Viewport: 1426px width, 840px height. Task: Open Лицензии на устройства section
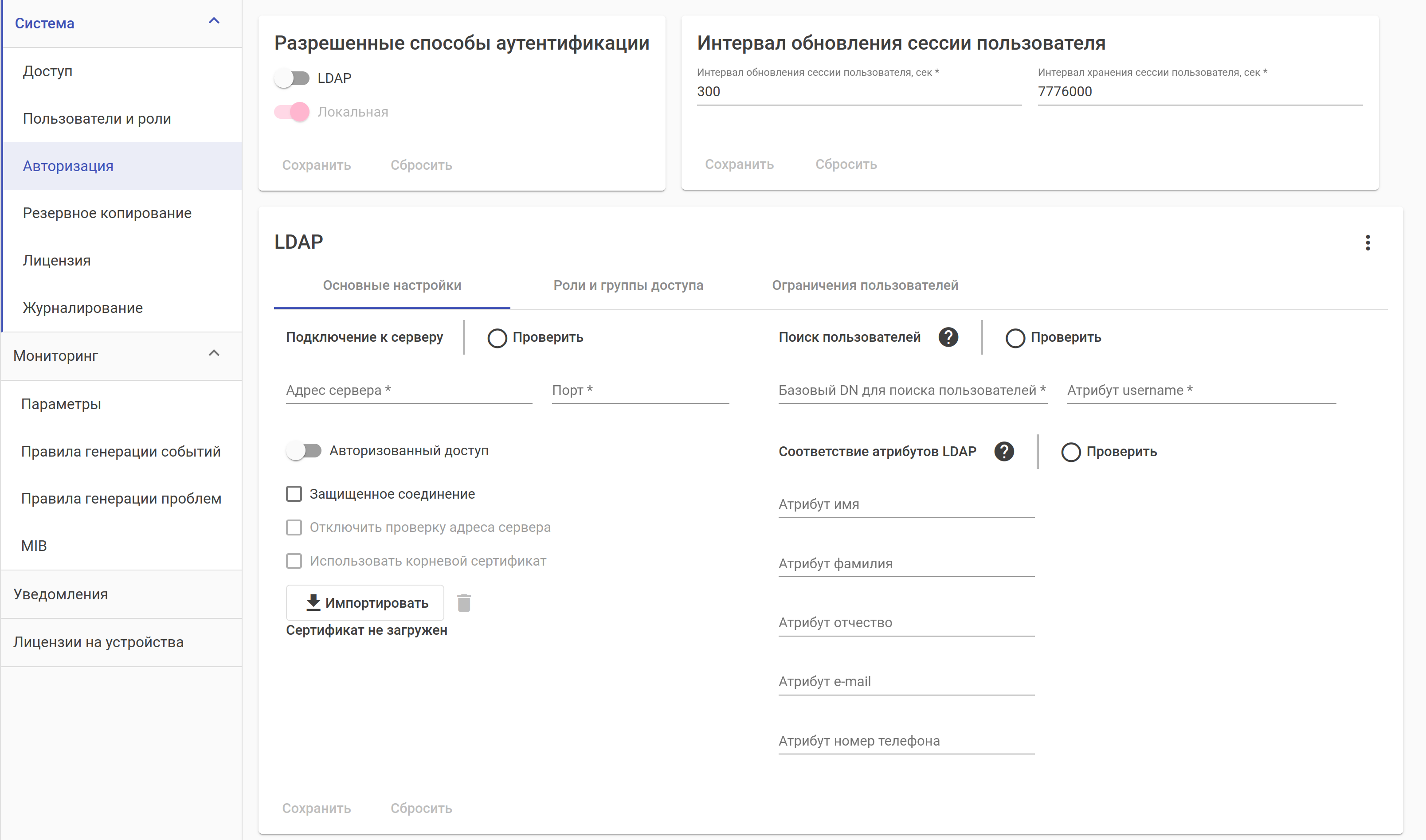(x=98, y=642)
